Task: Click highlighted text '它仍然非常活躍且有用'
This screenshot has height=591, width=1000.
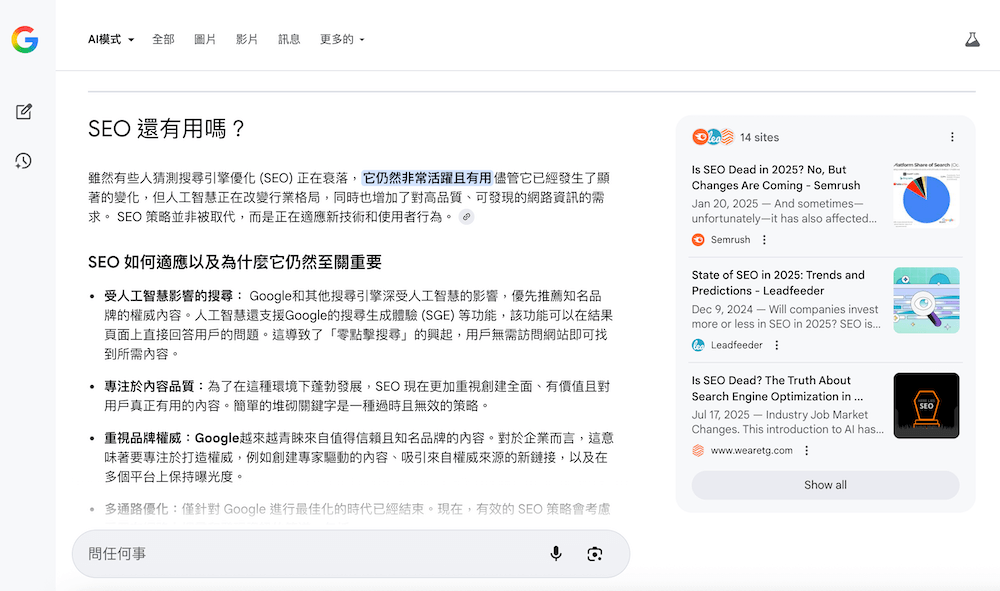Action: tap(427, 178)
